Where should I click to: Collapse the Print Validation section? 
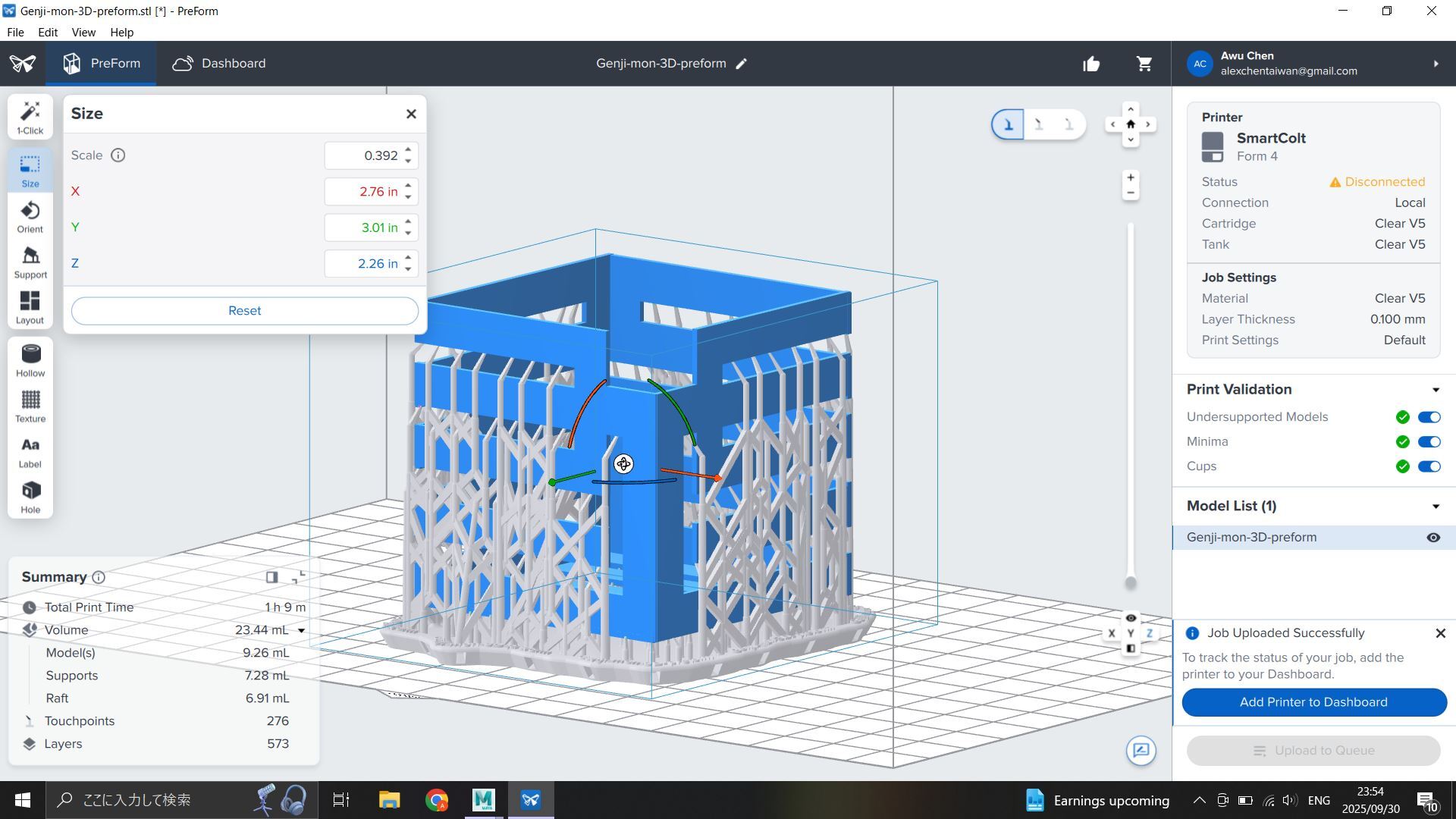[1436, 390]
